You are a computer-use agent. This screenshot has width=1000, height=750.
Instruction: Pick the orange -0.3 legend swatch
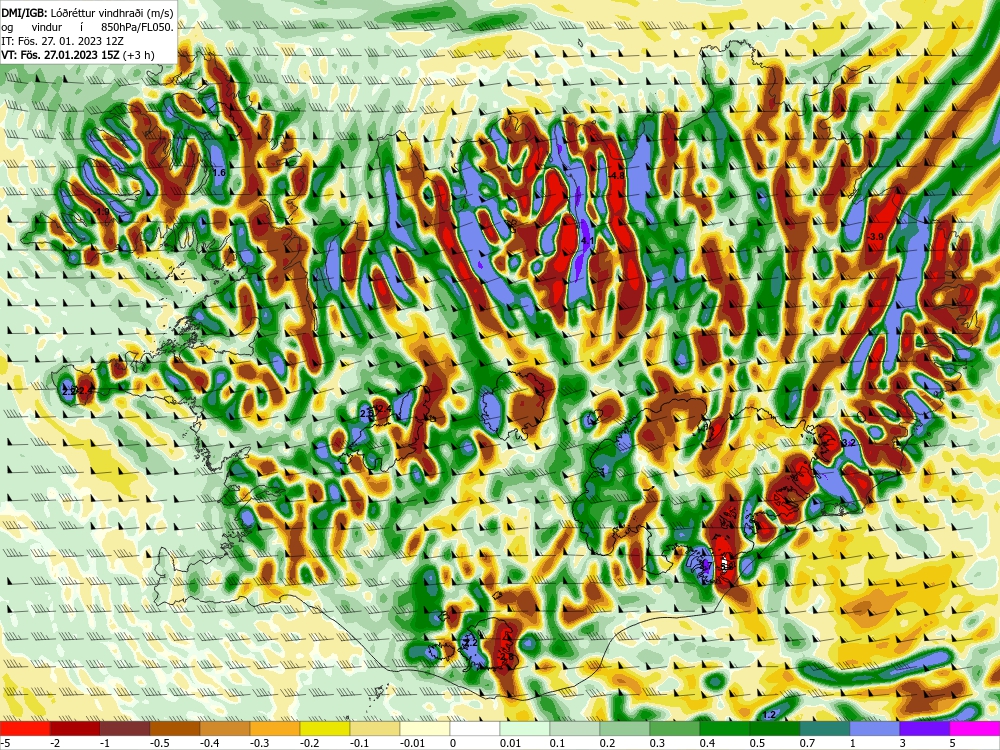coord(275,728)
